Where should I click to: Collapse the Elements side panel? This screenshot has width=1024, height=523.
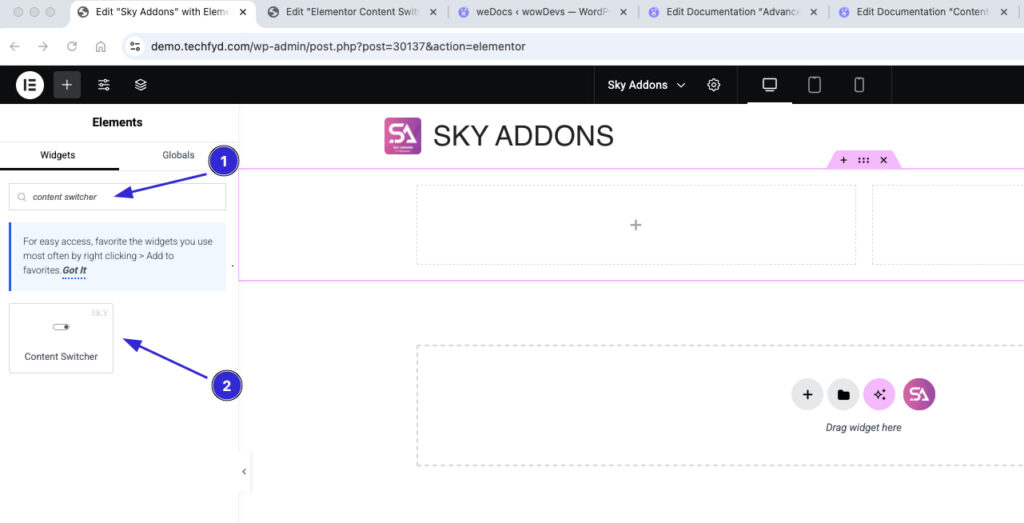244,471
